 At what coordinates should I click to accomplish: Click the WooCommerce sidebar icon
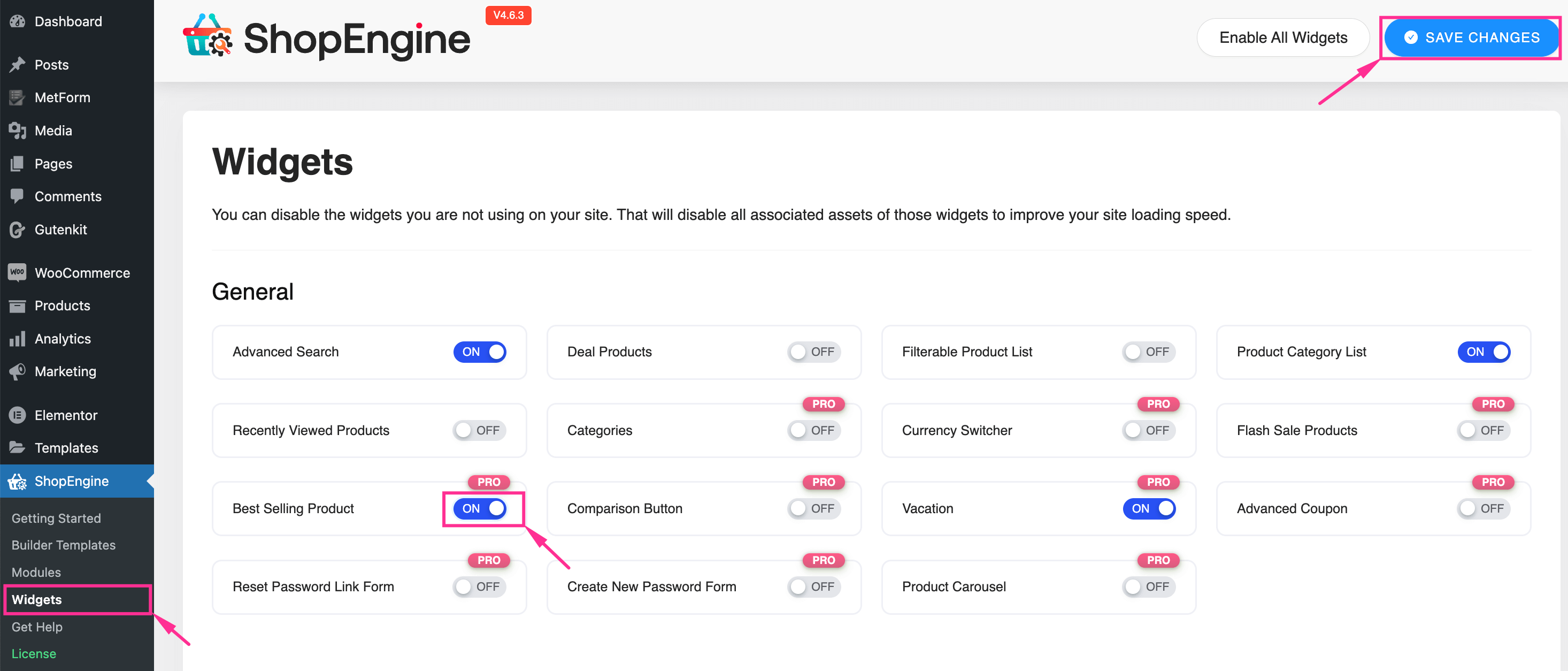point(18,271)
